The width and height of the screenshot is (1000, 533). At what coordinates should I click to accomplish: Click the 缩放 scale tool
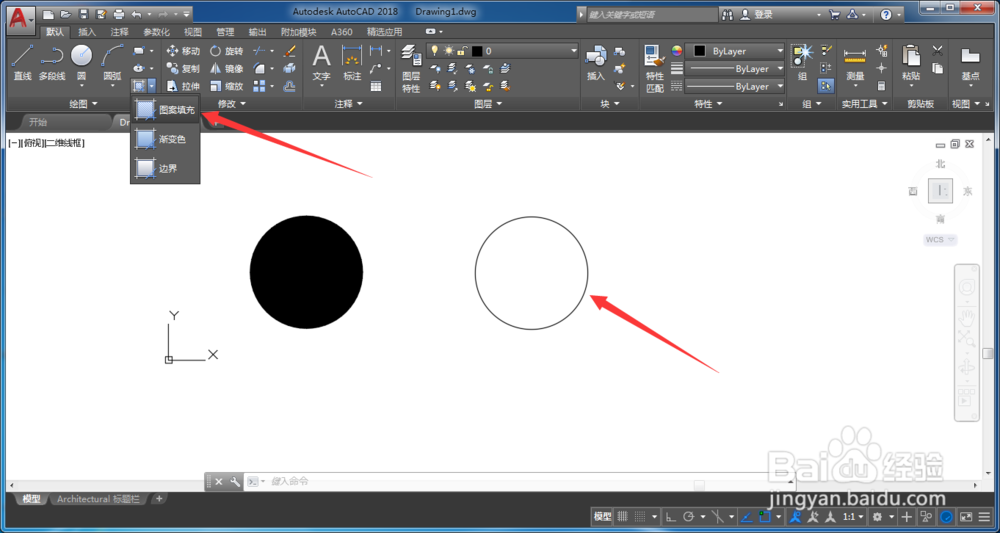(x=226, y=86)
